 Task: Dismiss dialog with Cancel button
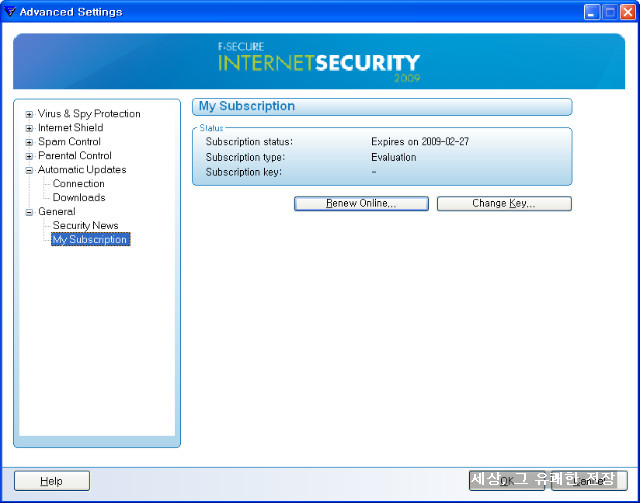[x=589, y=481]
